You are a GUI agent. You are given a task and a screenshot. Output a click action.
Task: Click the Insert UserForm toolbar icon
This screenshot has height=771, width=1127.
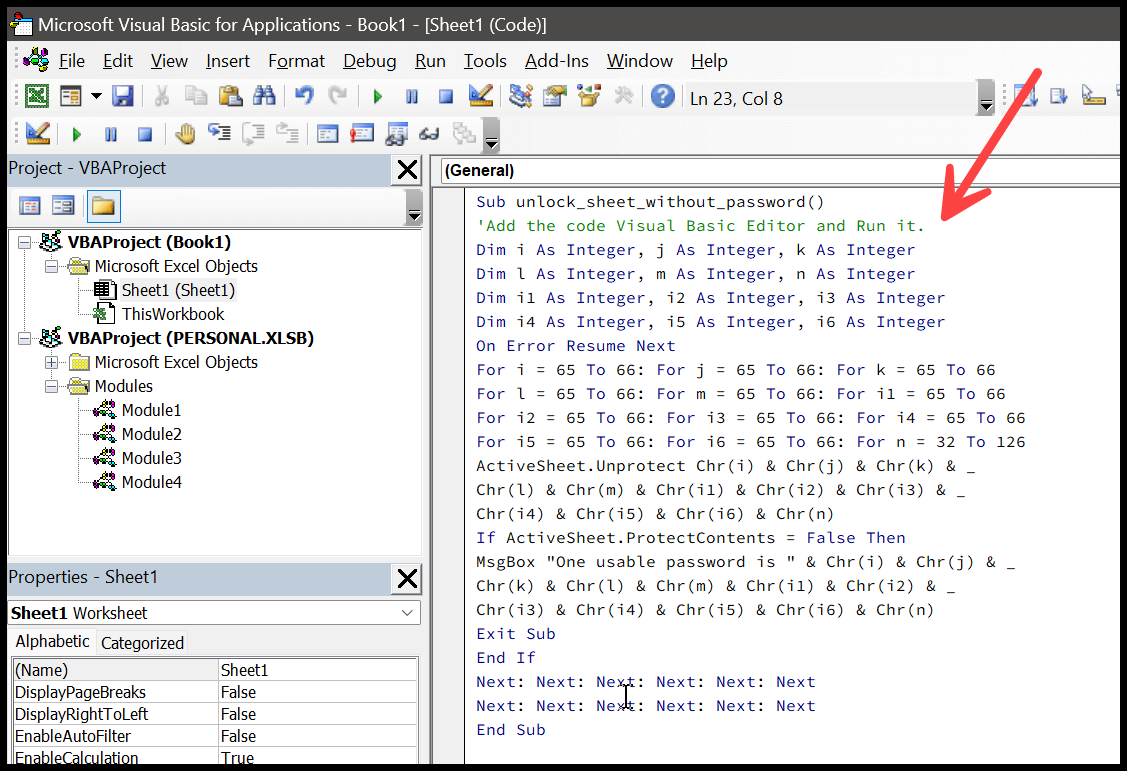(70, 96)
